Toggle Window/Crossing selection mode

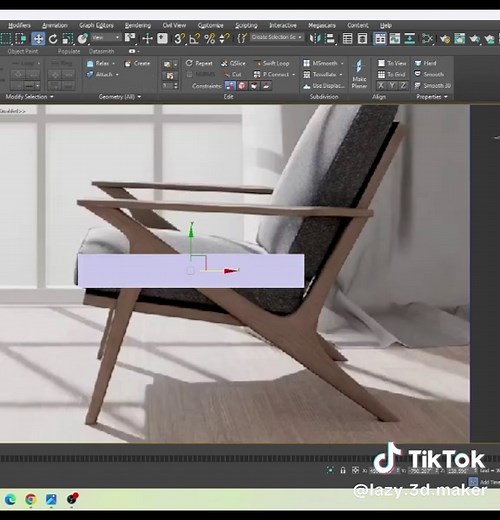pos(21,39)
